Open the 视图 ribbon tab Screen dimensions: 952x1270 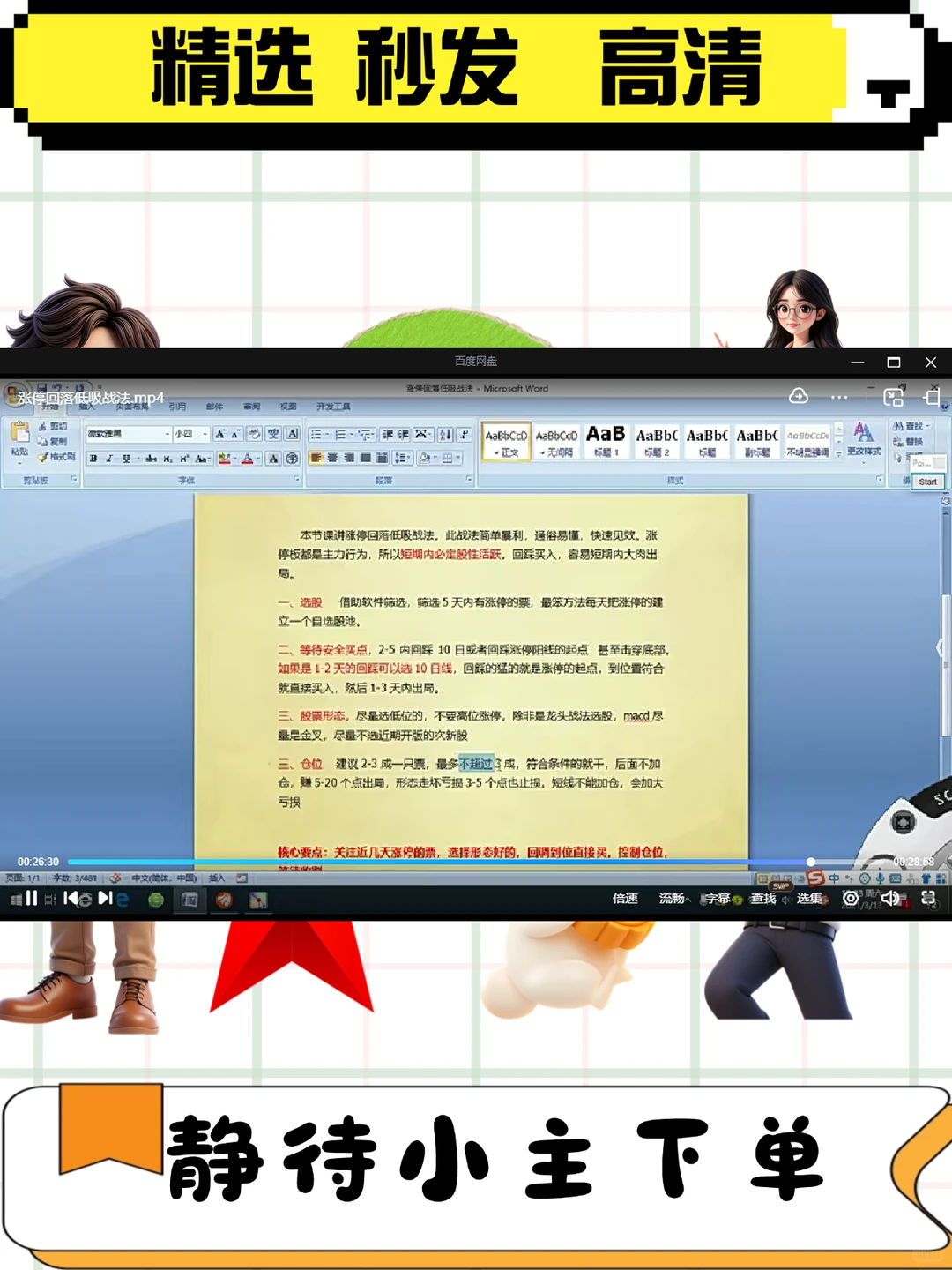click(288, 407)
